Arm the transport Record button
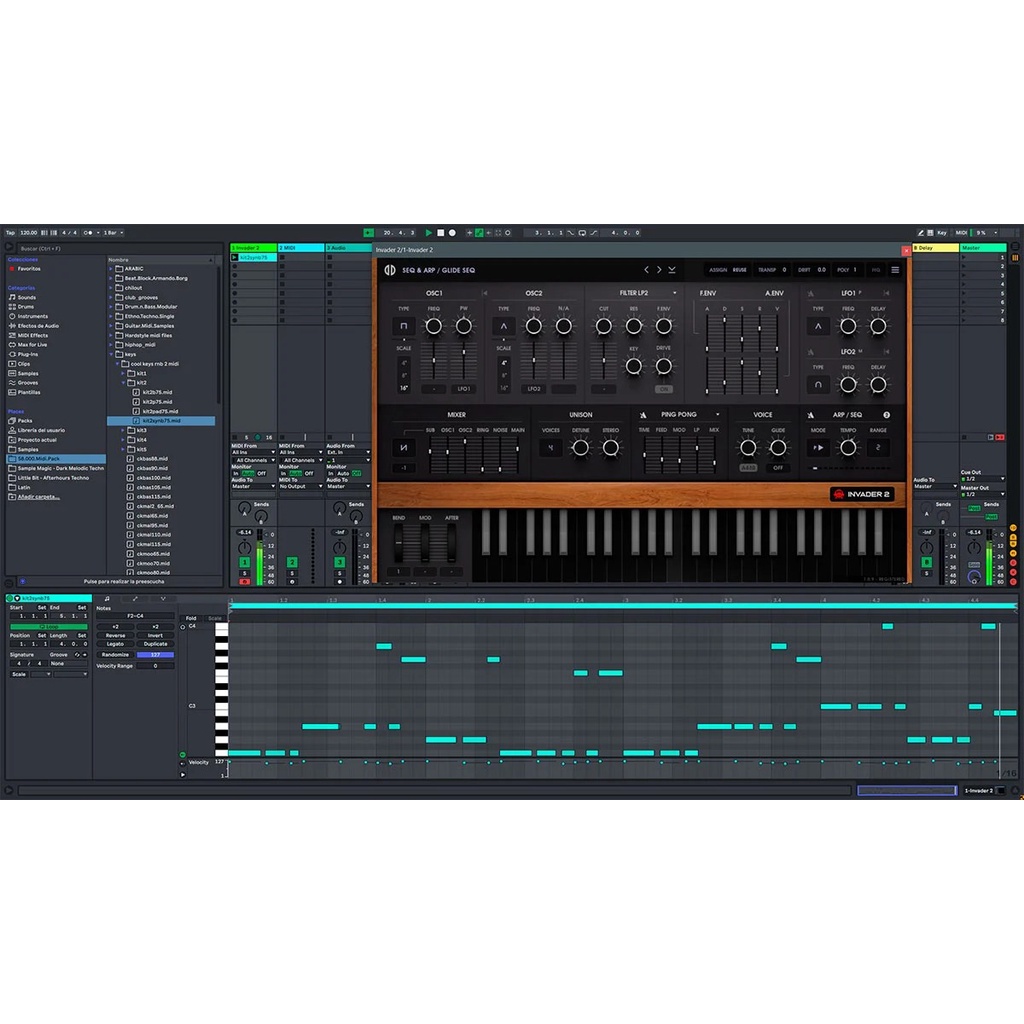 pyautogui.click(x=452, y=232)
